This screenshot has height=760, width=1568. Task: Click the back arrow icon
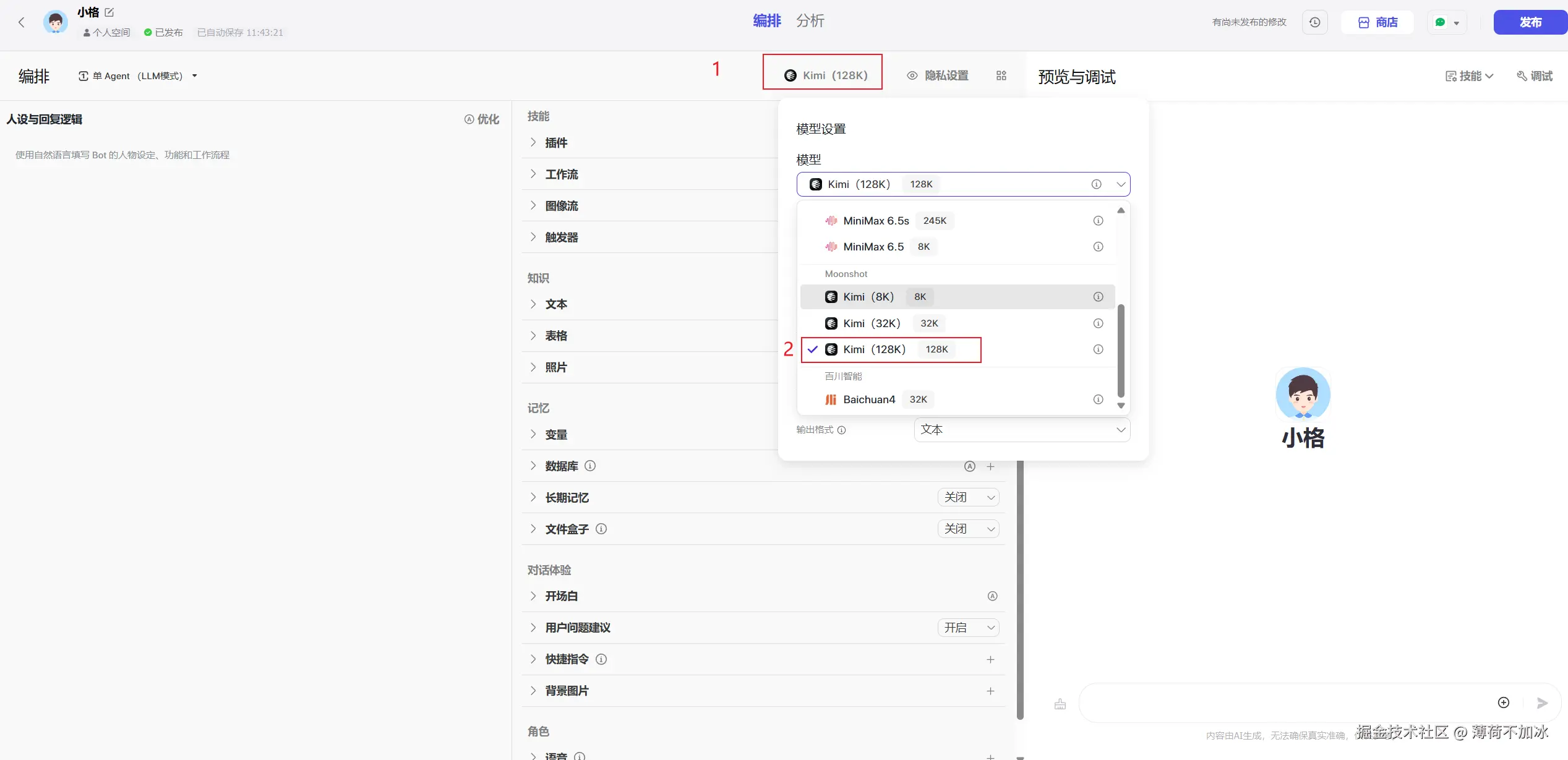tap(22, 22)
